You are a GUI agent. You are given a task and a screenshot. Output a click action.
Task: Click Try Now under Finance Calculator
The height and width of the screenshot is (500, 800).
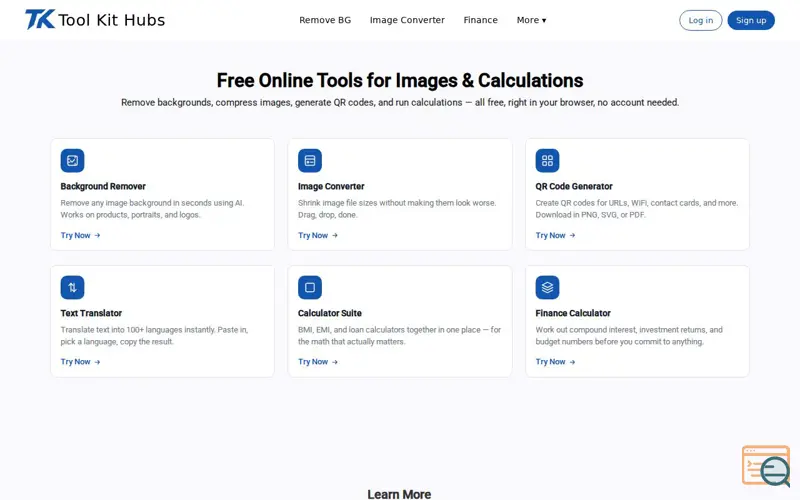pos(556,362)
